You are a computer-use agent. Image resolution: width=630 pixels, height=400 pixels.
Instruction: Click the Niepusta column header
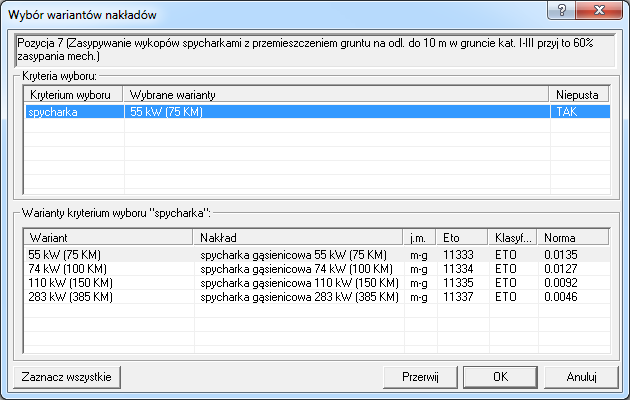[580, 94]
